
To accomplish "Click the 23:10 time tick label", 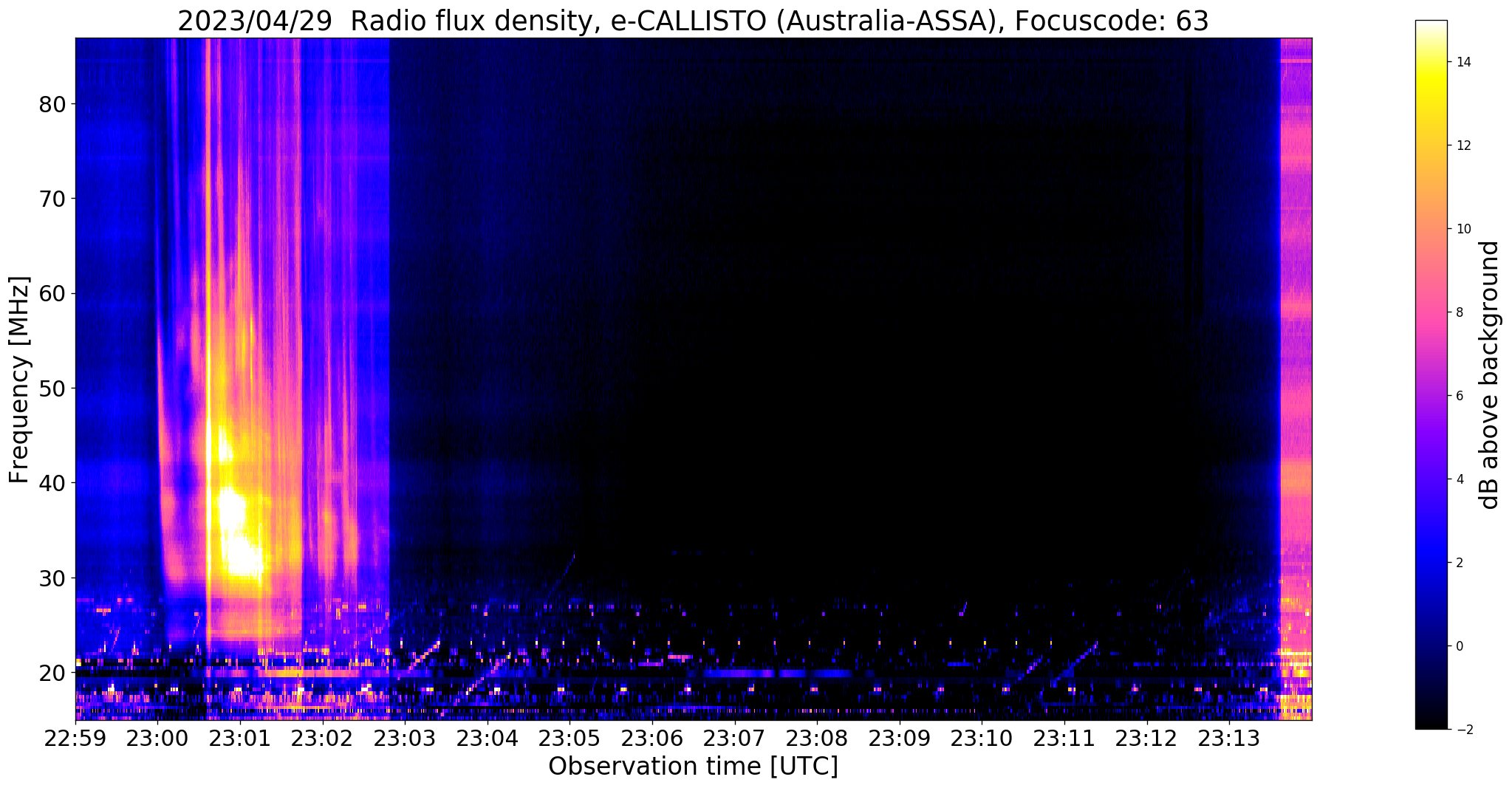I will 982,739.
